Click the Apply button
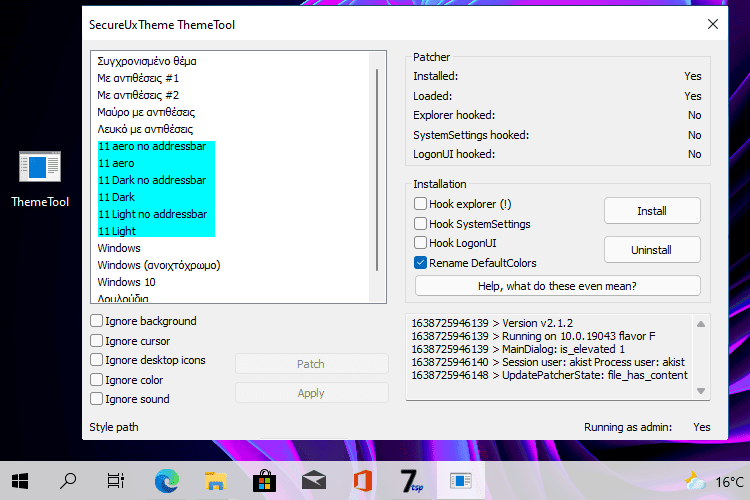 click(x=311, y=393)
